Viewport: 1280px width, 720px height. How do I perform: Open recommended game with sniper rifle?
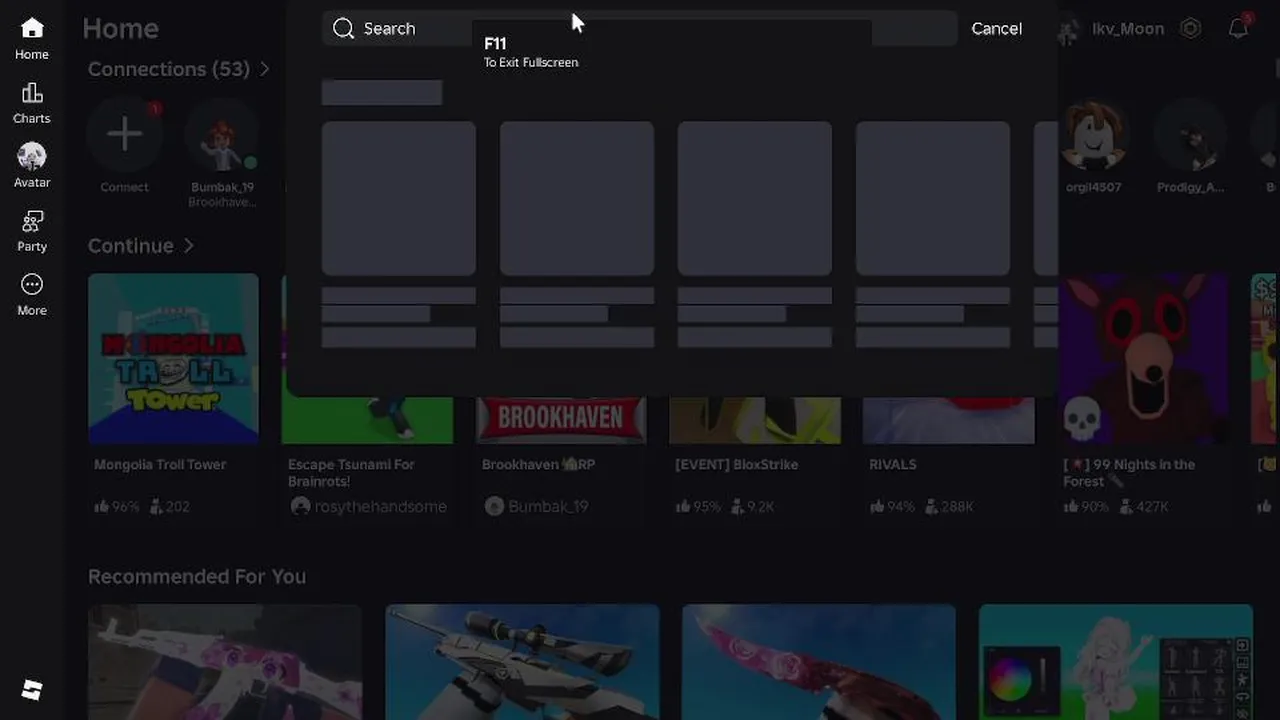(522, 662)
